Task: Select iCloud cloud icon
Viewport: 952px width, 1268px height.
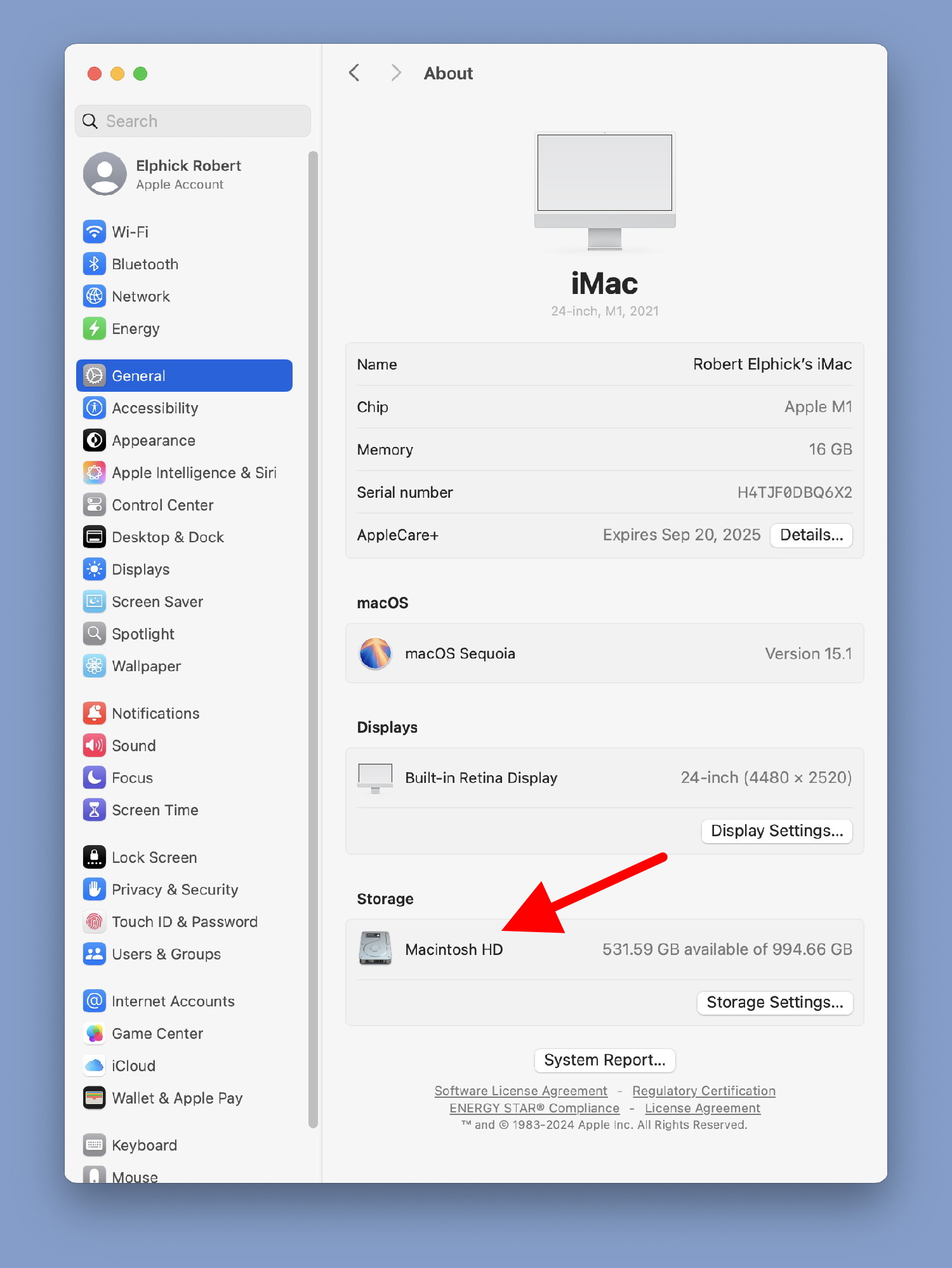Action: [x=95, y=1066]
